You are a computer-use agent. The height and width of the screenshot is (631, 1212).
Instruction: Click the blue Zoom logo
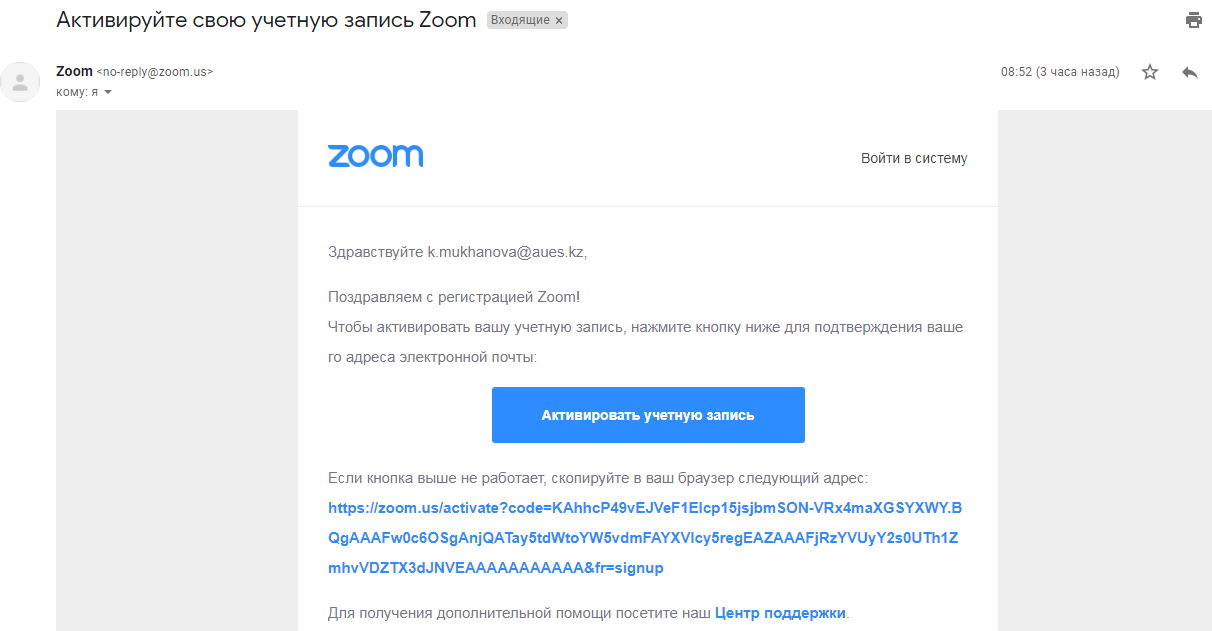376,156
